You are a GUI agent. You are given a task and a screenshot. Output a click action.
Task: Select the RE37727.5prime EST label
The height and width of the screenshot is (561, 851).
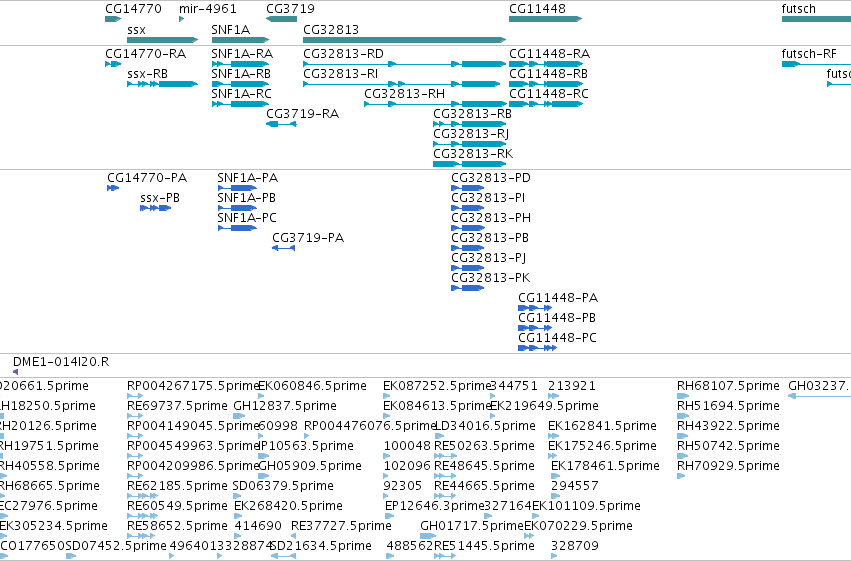341,527
